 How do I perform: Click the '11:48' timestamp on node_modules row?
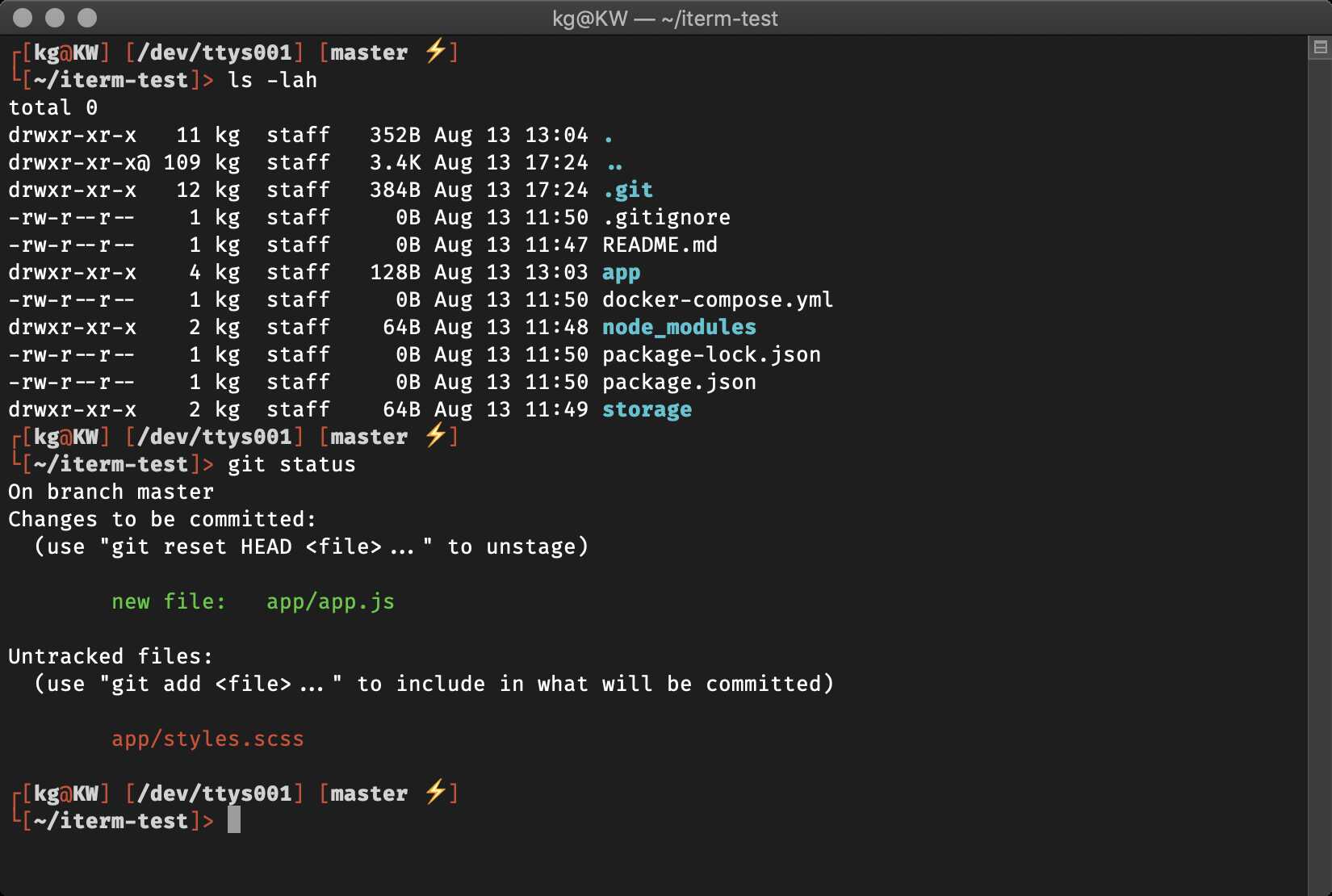557,327
